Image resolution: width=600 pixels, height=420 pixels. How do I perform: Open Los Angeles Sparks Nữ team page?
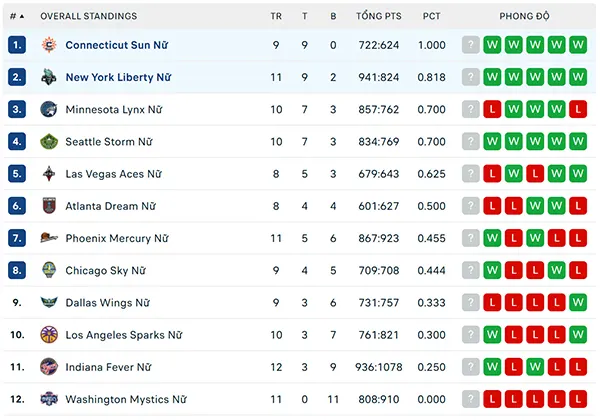(124, 335)
